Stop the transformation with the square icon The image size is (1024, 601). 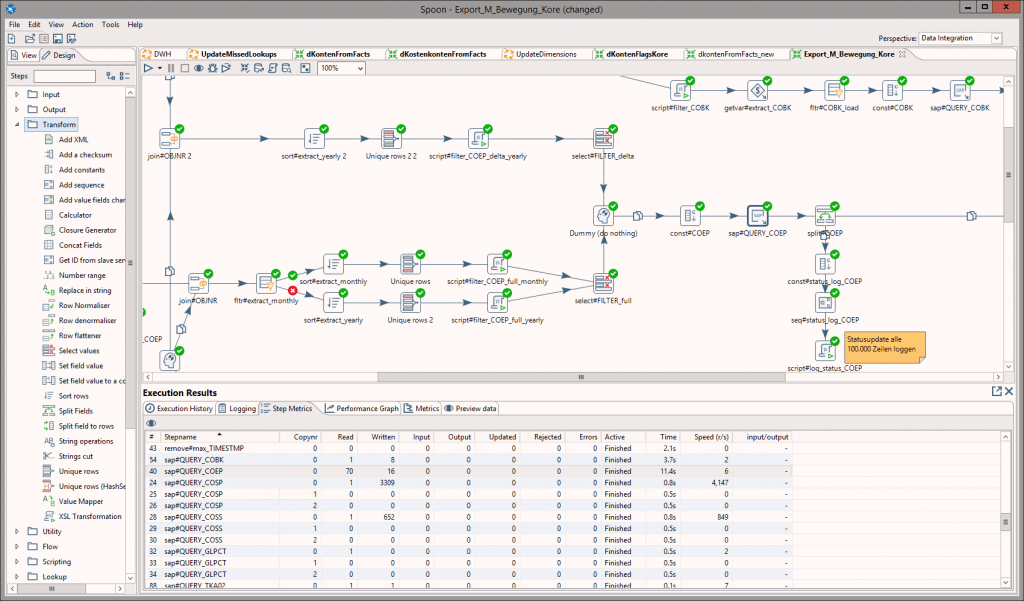pyautogui.click(x=184, y=68)
